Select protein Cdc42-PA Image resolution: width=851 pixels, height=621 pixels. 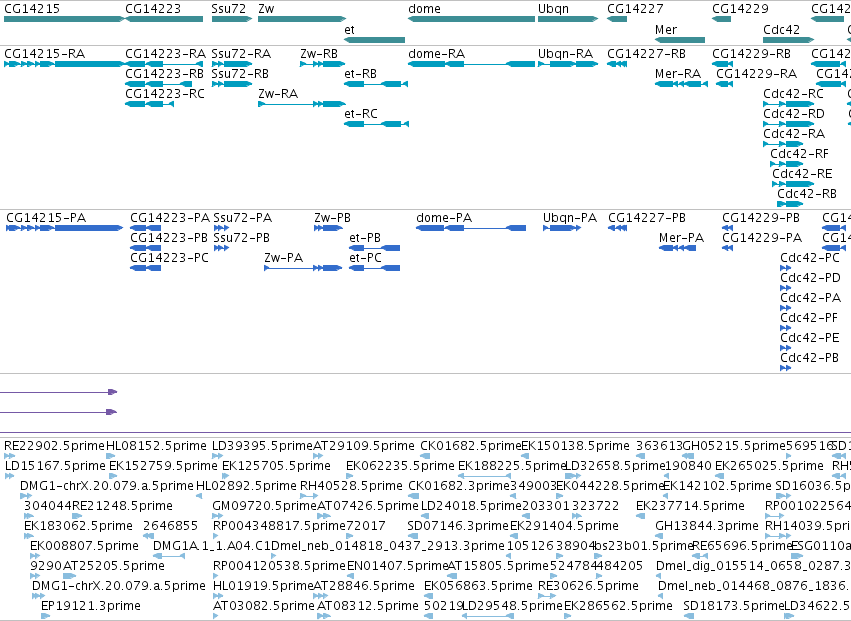coord(785,308)
